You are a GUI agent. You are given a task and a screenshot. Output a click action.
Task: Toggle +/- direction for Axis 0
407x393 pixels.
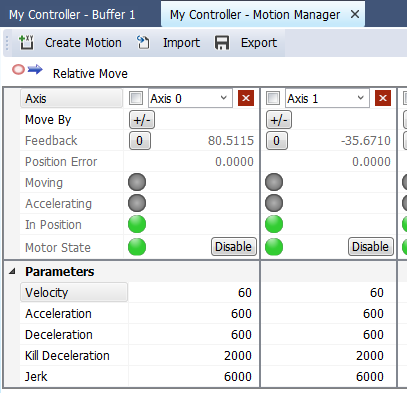(142, 120)
